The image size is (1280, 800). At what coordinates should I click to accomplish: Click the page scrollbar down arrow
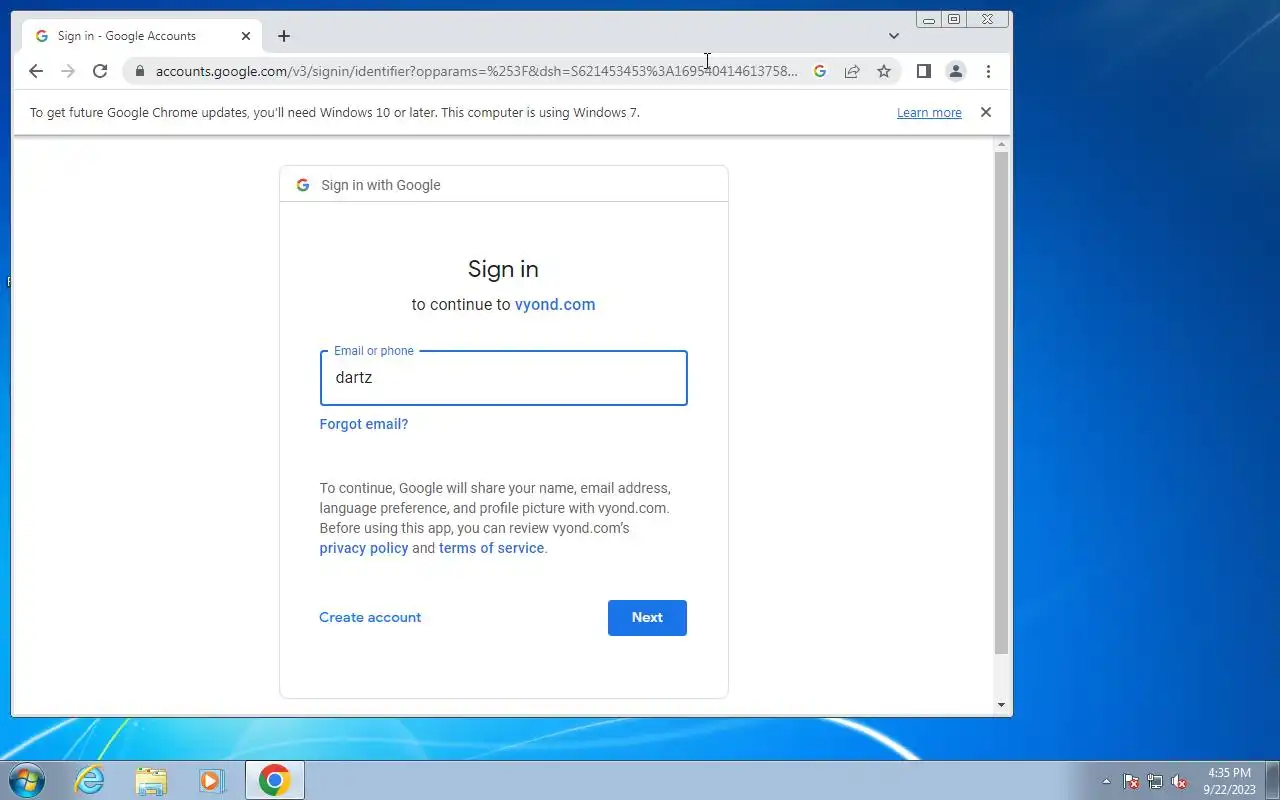1002,705
